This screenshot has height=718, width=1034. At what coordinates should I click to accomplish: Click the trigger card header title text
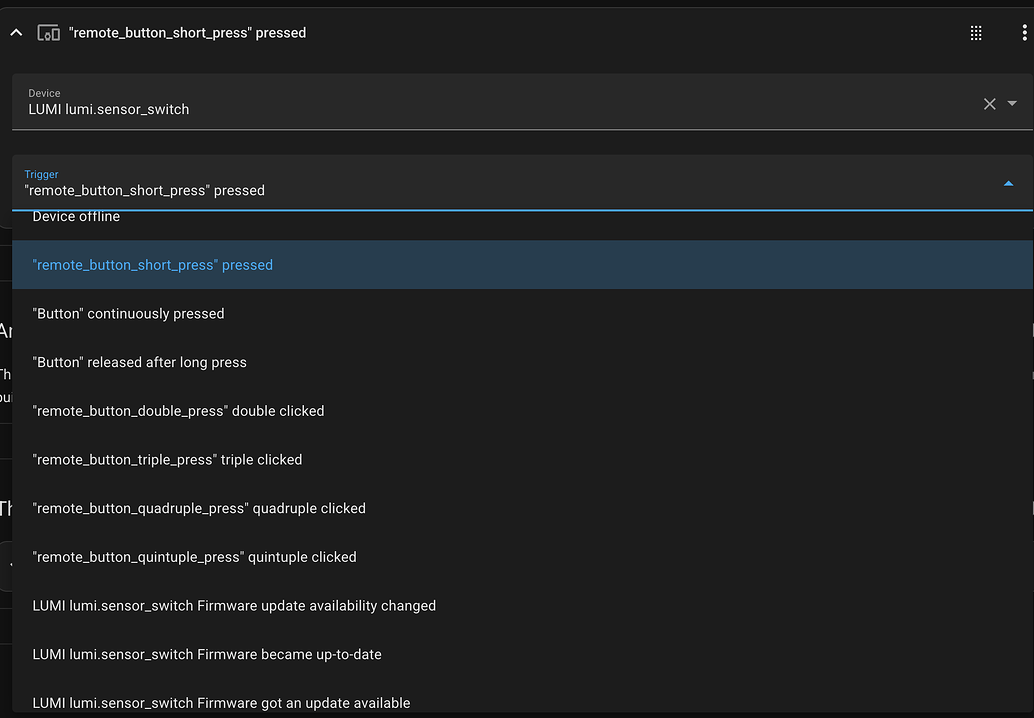pyautogui.click(x=187, y=33)
